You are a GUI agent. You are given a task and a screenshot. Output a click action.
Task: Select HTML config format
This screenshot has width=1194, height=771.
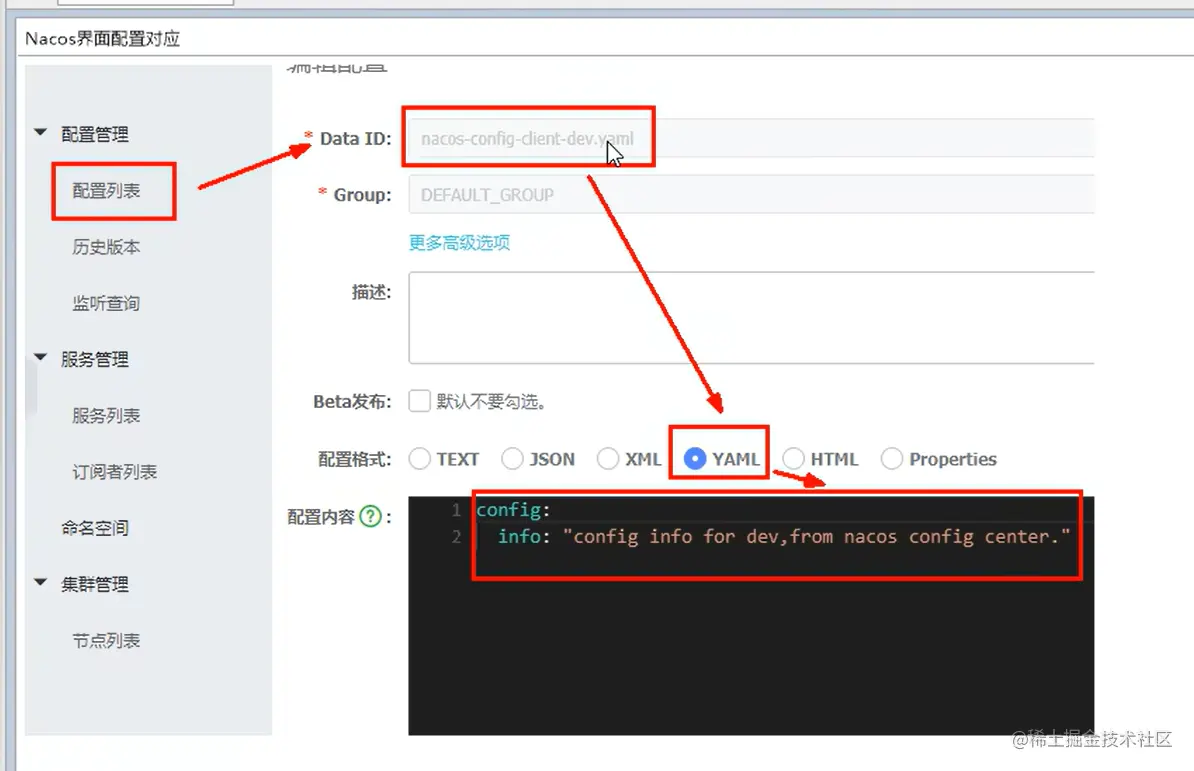pos(793,458)
